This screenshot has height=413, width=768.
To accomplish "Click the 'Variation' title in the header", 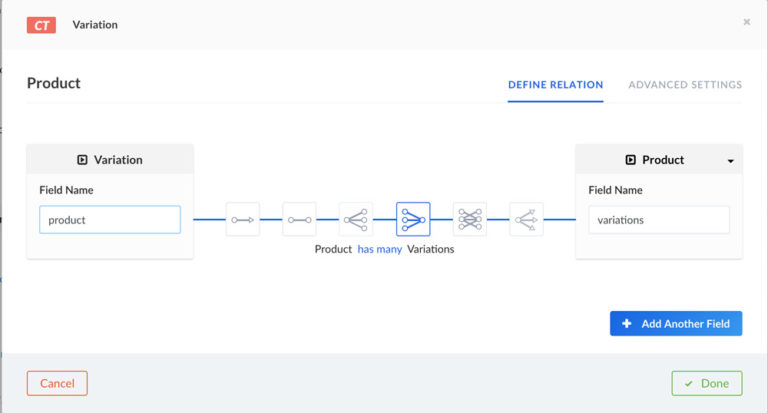I will tap(95, 24).
